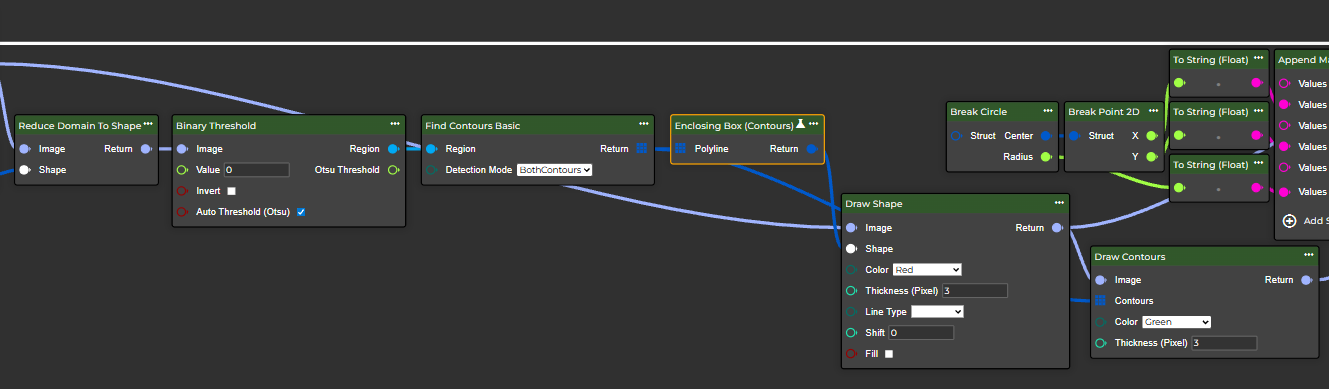Enable the Fill checkbox in Draw Shape
This screenshot has height=389, width=1329.
[x=889, y=354]
